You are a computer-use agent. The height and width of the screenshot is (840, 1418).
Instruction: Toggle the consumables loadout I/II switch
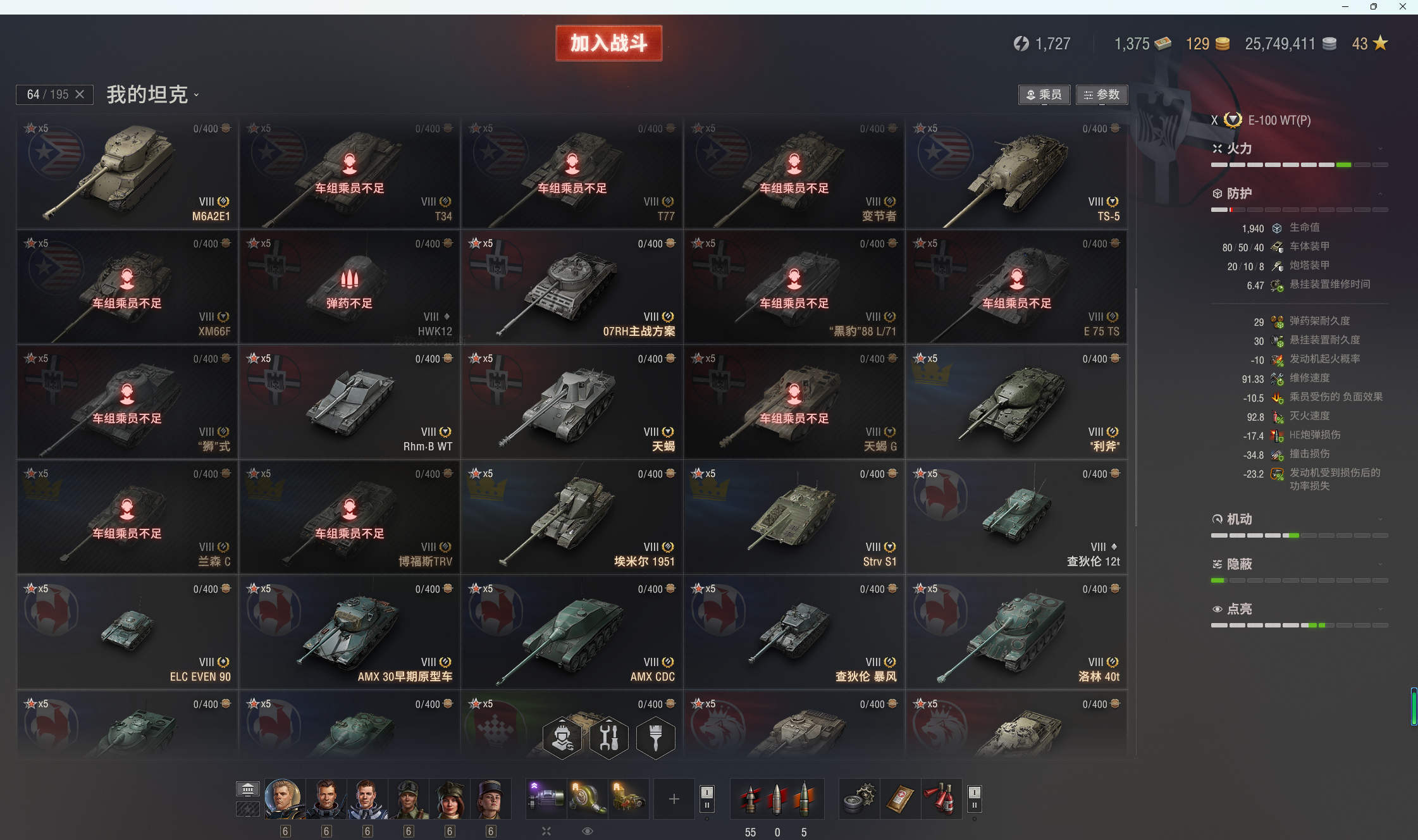[975, 798]
